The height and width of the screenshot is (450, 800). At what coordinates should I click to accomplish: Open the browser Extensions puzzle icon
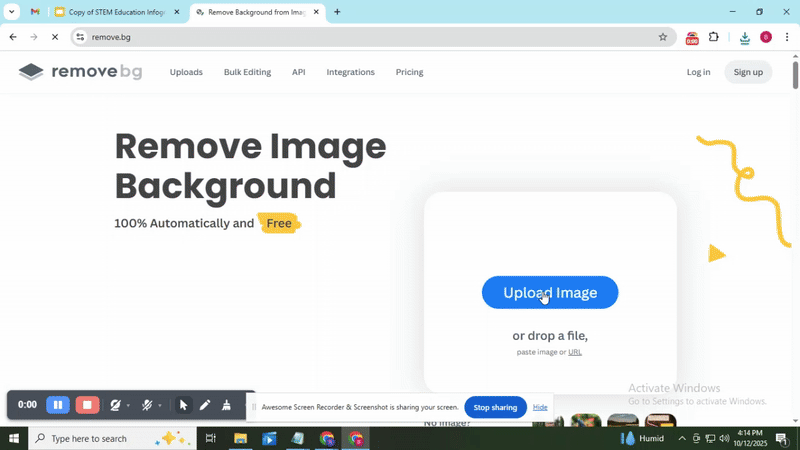coord(714,37)
